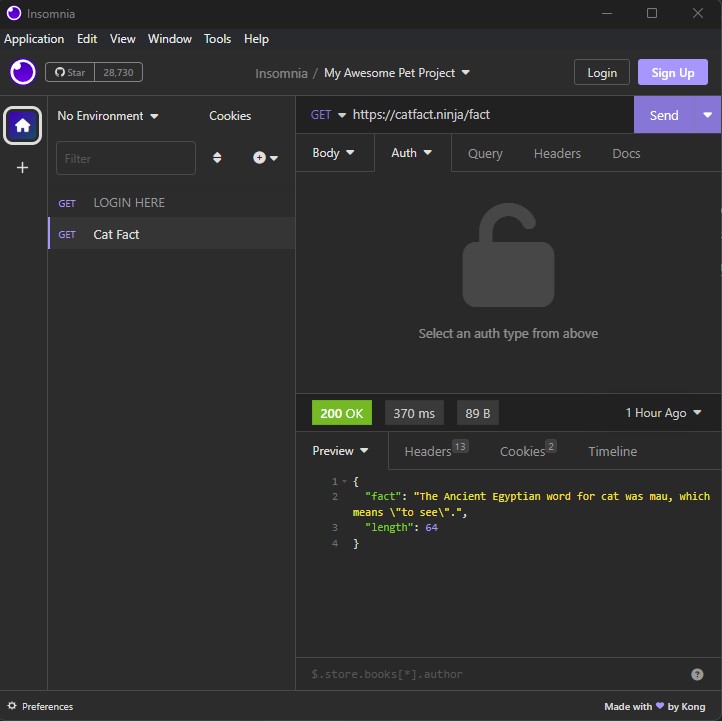Click the Send button
Image resolution: width=722 pixels, height=721 pixels.
(x=664, y=115)
